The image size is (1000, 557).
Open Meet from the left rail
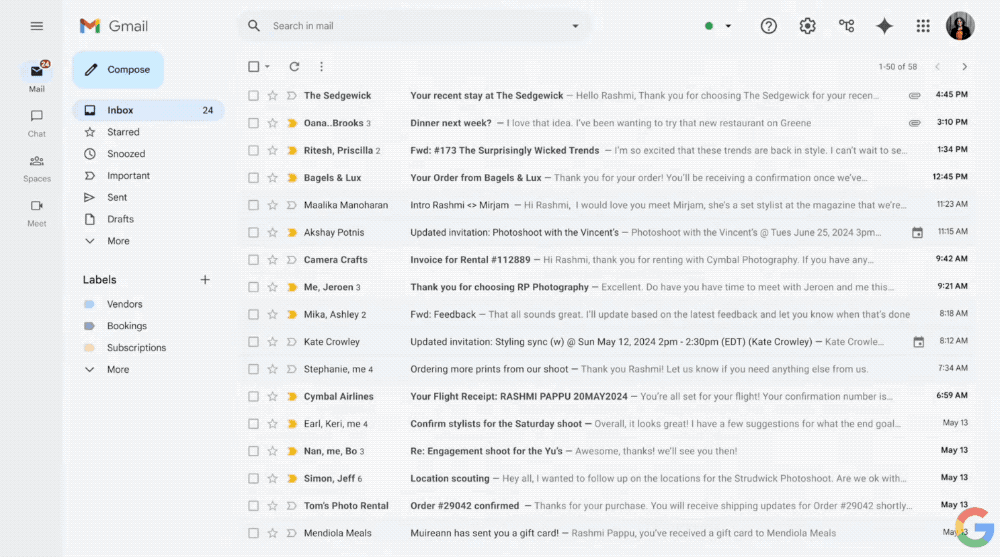click(37, 212)
